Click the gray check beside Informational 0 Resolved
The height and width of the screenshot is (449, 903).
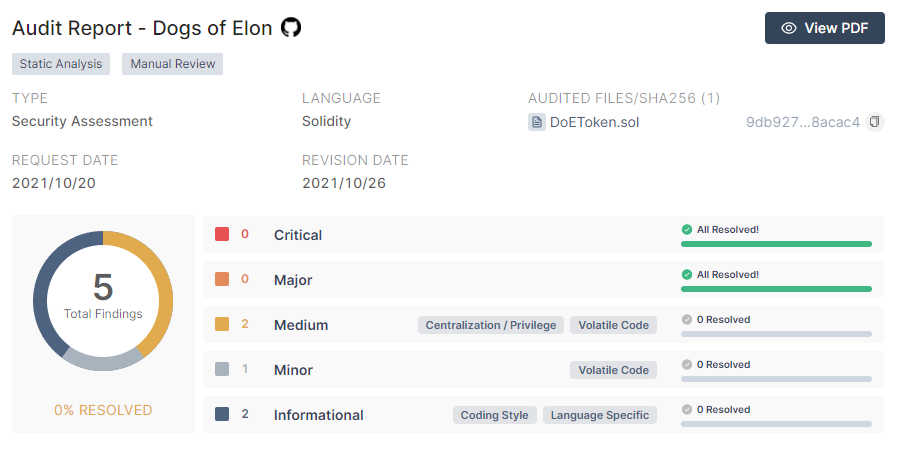coord(686,409)
